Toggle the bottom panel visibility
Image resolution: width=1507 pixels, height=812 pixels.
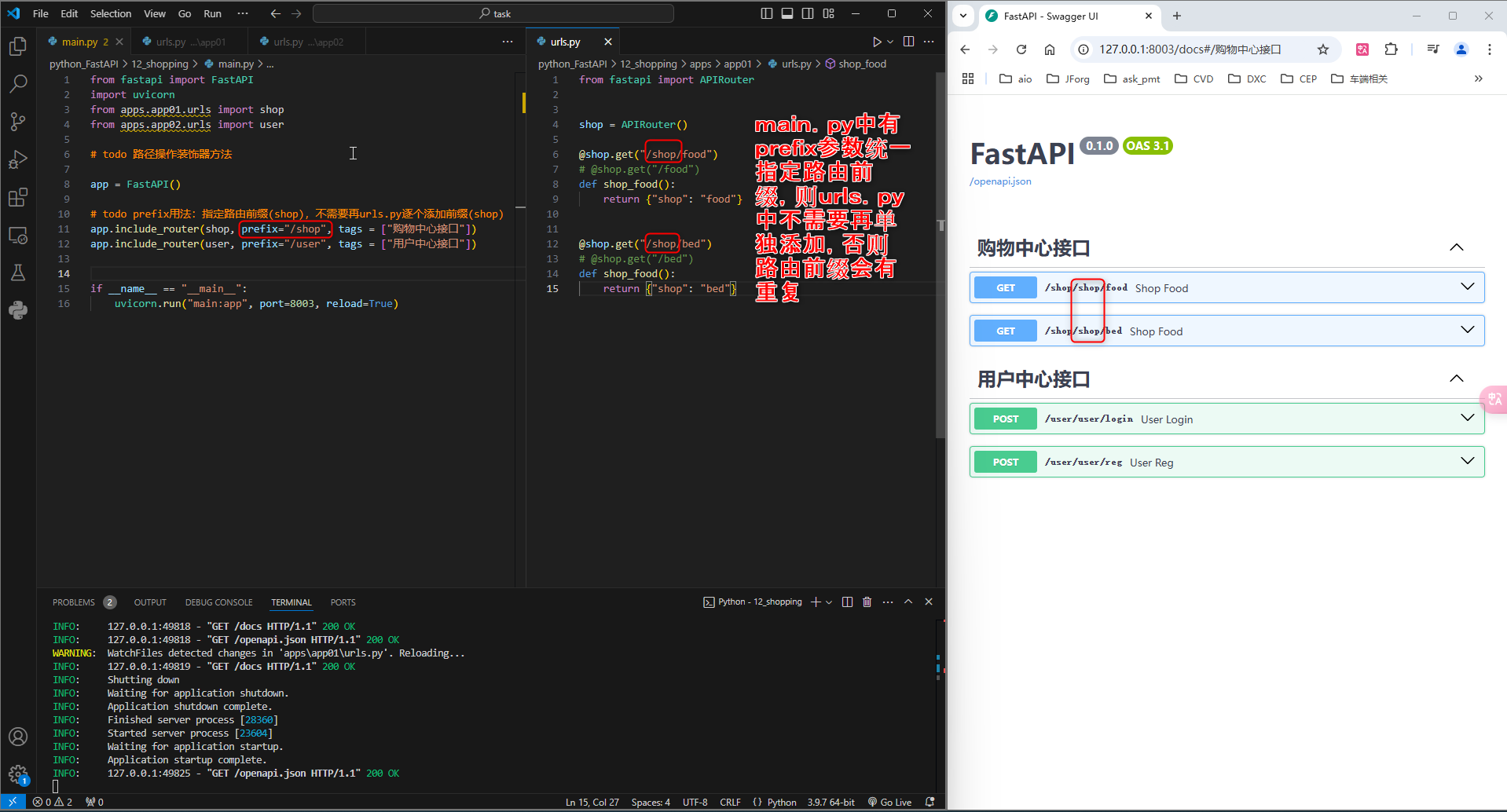point(786,13)
